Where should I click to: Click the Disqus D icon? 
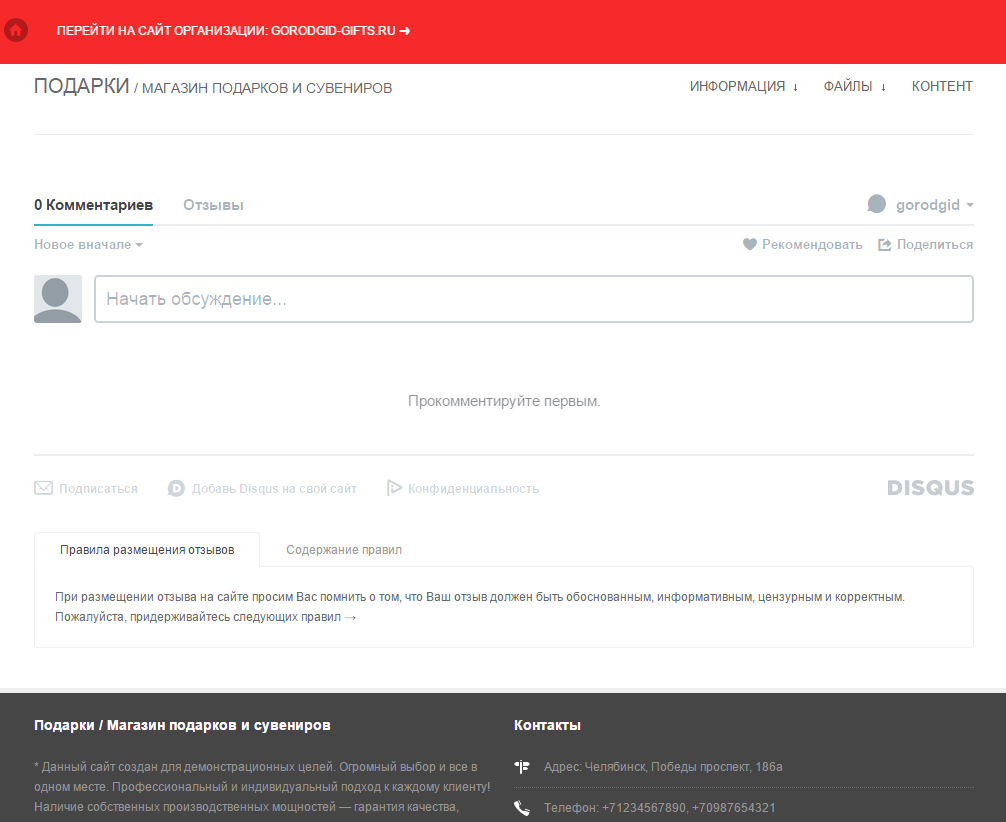point(176,489)
